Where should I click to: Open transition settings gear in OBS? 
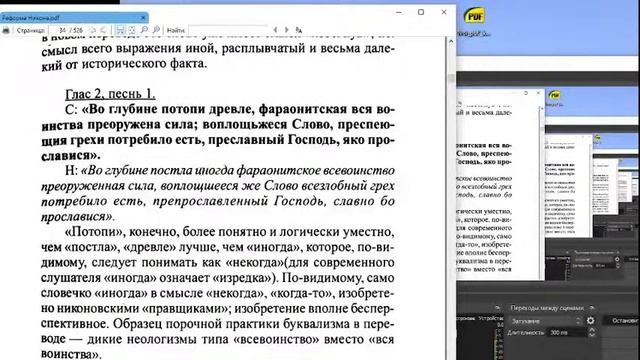(x=591, y=321)
